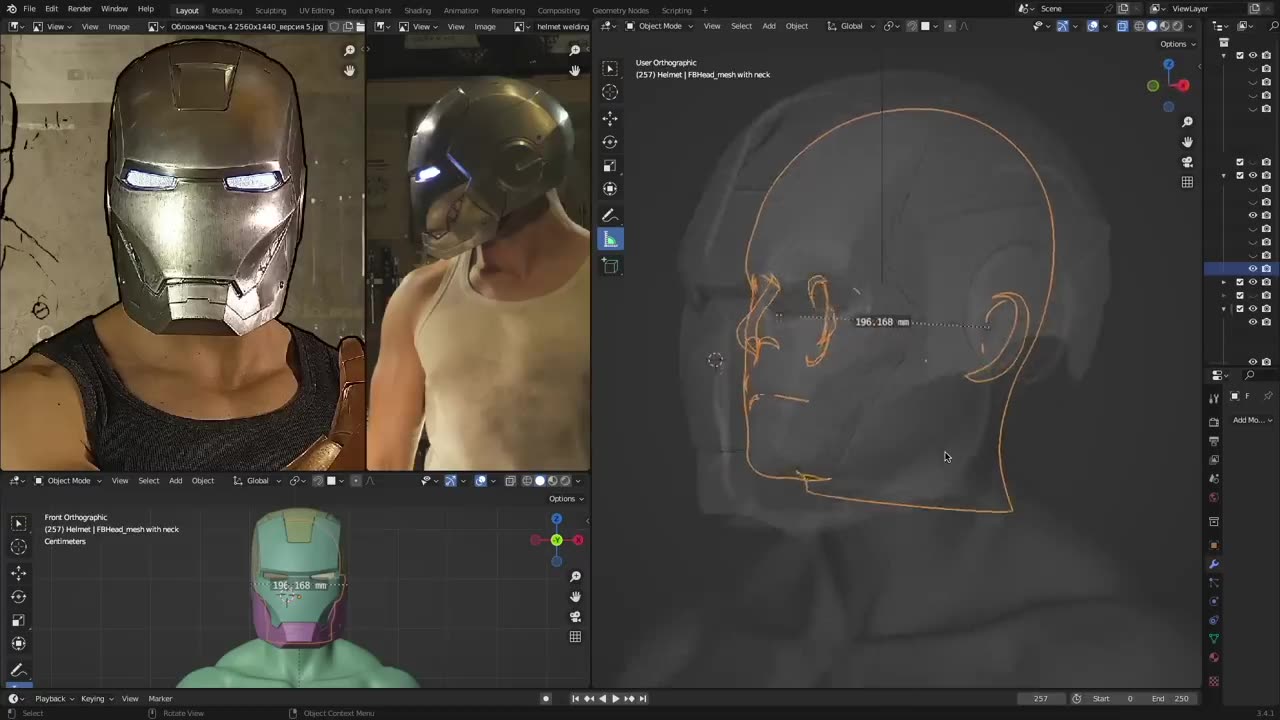The height and width of the screenshot is (720, 1280).
Task: Toggle X-ray in bottom-left viewport header
Action: coord(511,481)
